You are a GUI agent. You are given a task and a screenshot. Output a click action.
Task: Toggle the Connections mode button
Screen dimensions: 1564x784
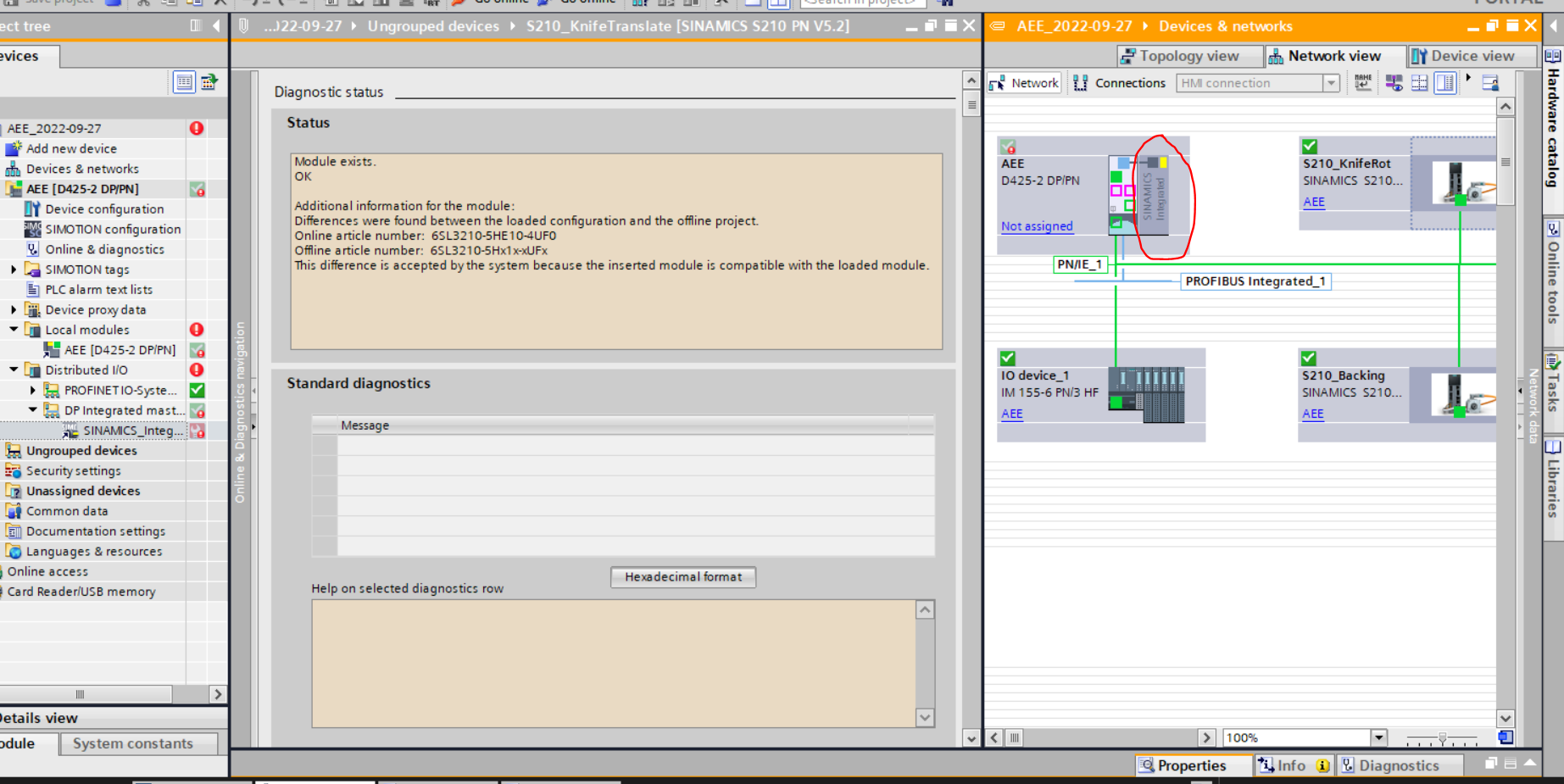pyautogui.click(x=1120, y=83)
